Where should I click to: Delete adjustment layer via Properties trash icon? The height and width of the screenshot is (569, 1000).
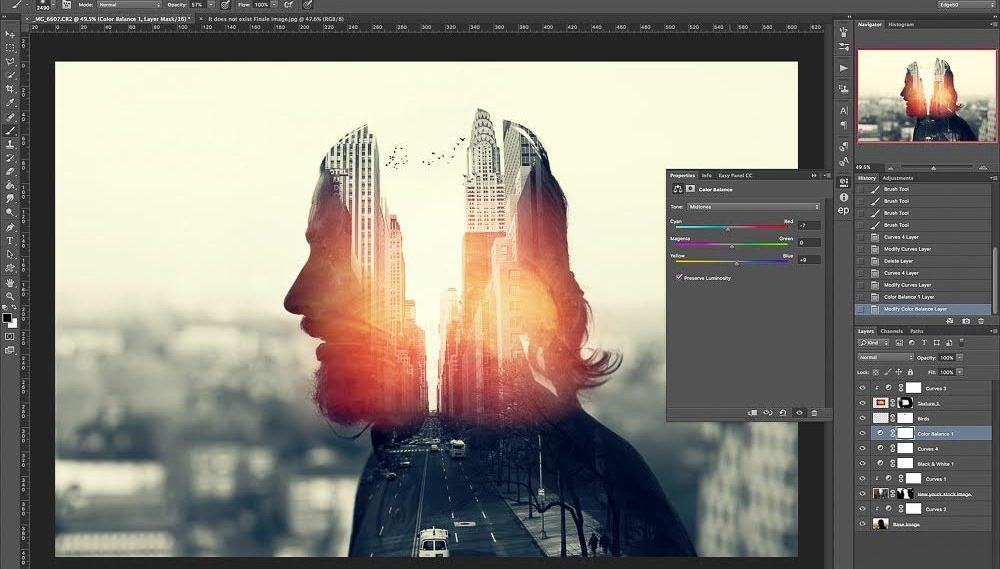[x=814, y=412]
